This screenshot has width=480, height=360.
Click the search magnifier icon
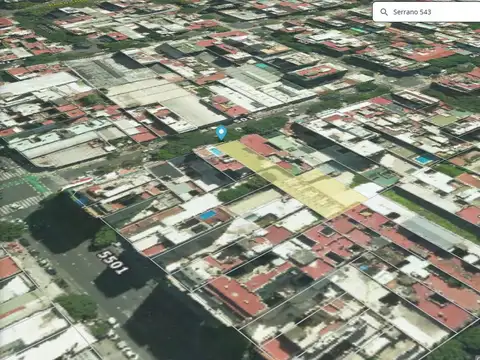pyautogui.click(x=384, y=12)
